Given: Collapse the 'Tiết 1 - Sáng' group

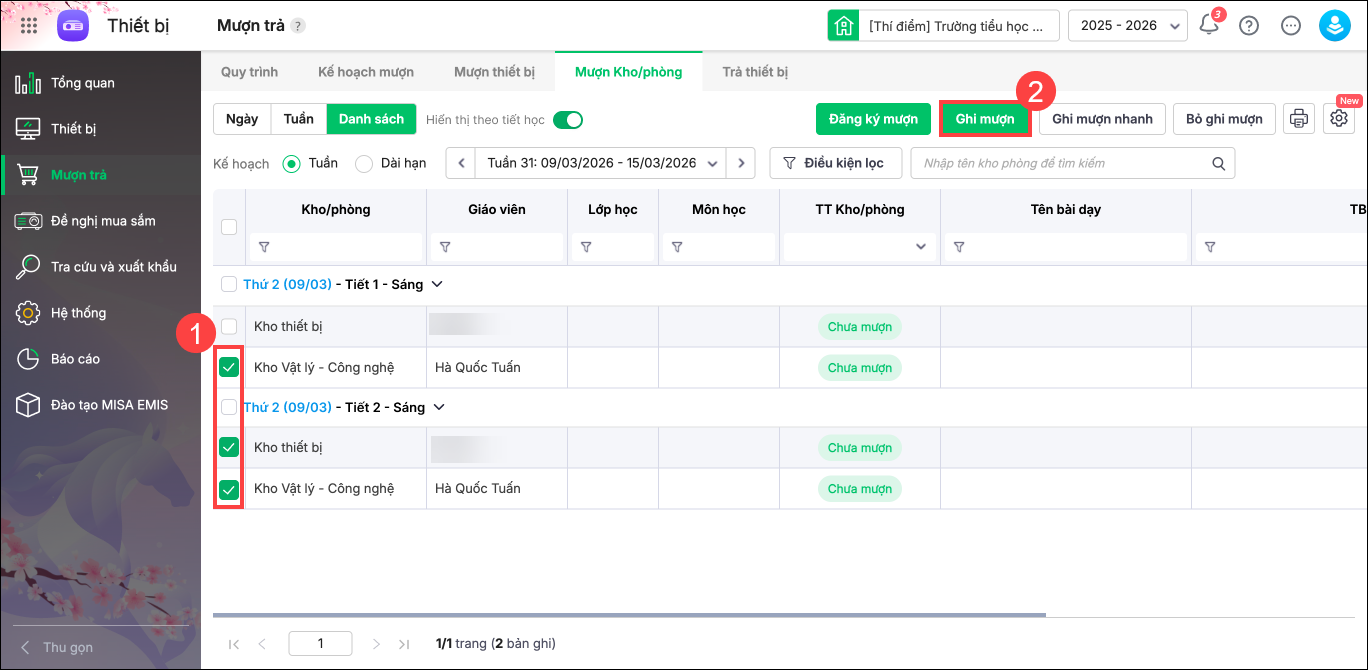Looking at the screenshot, I should tap(437, 285).
